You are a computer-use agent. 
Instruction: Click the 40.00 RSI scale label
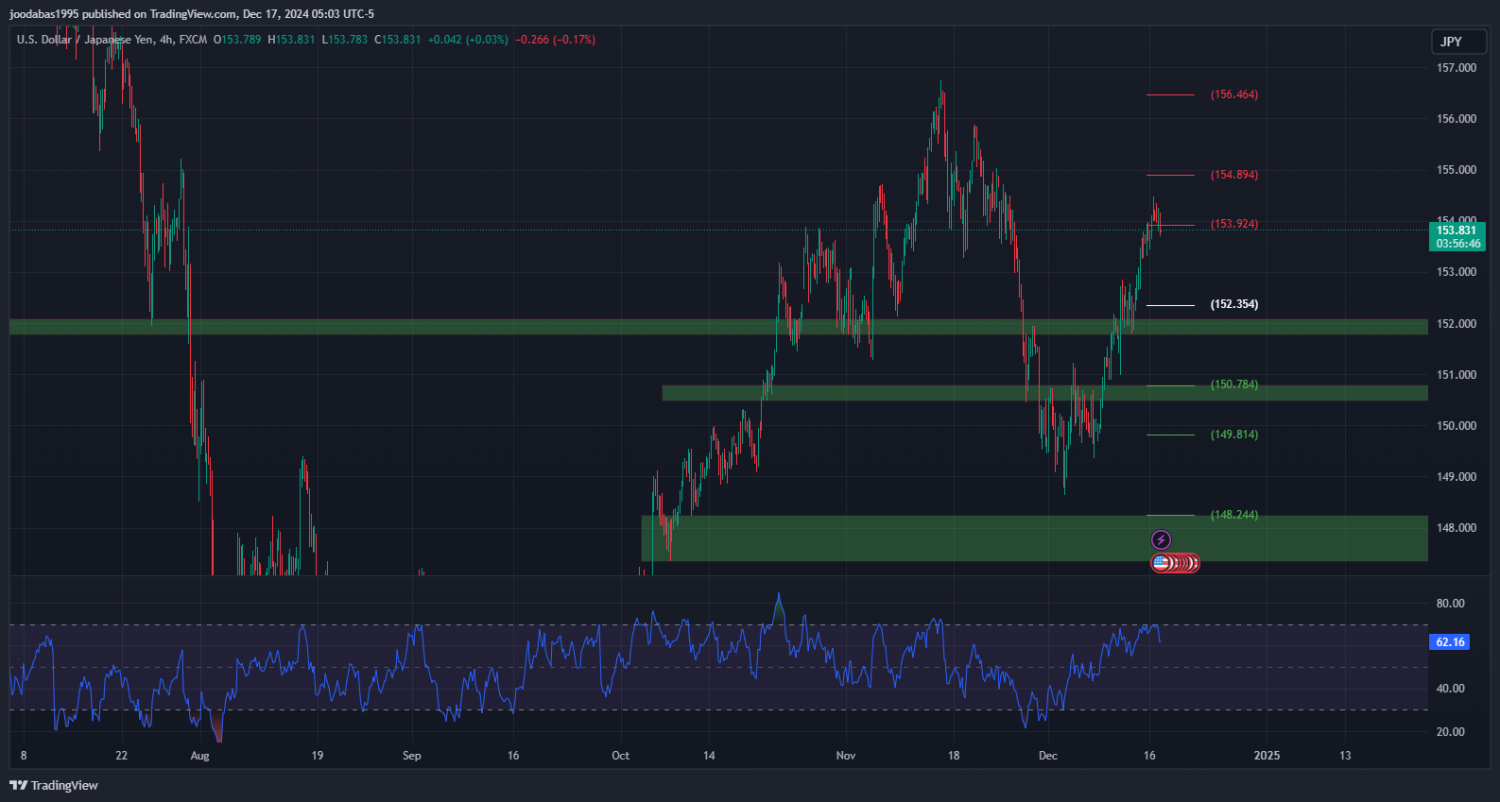click(x=1450, y=688)
